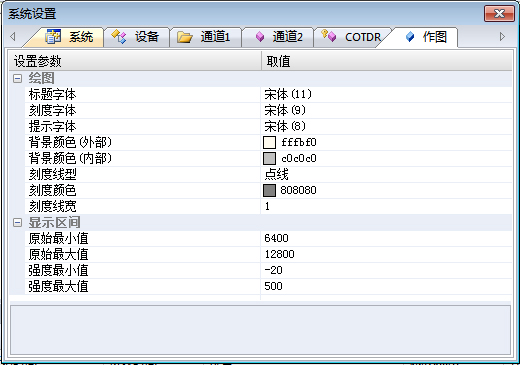Click the 系统 tab icon

point(53,37)
